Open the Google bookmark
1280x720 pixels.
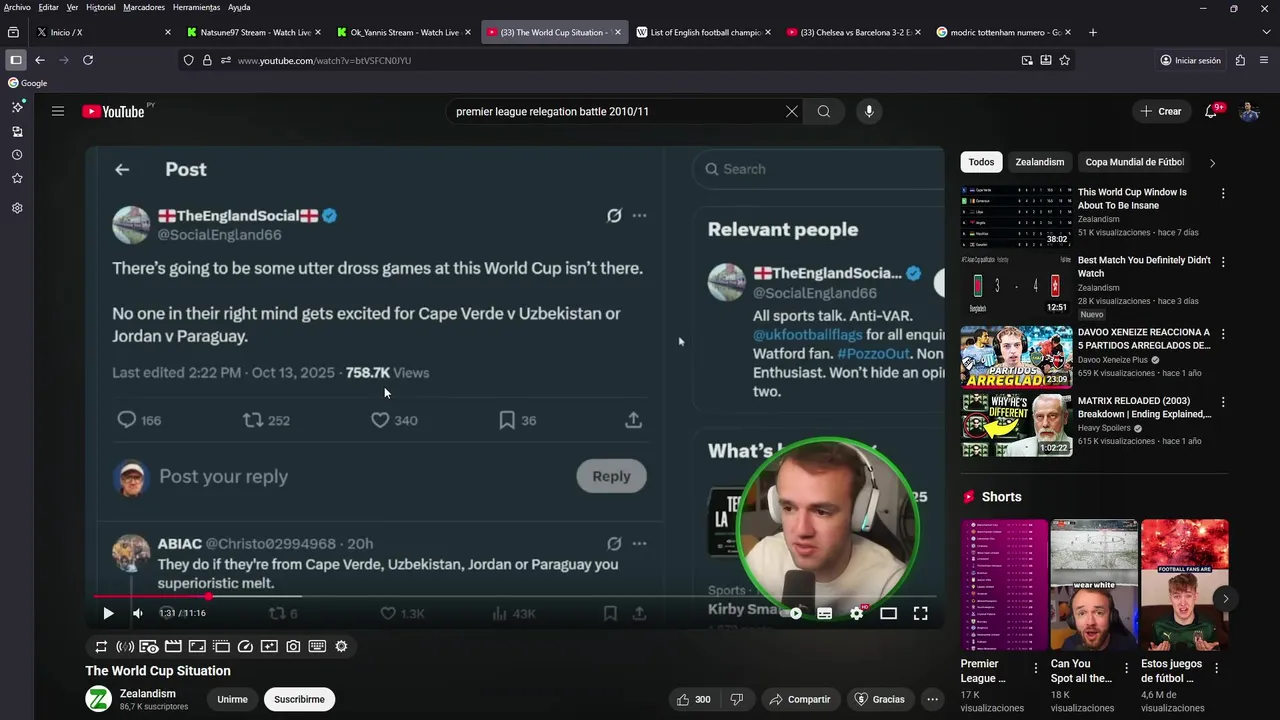coord(28,83)
